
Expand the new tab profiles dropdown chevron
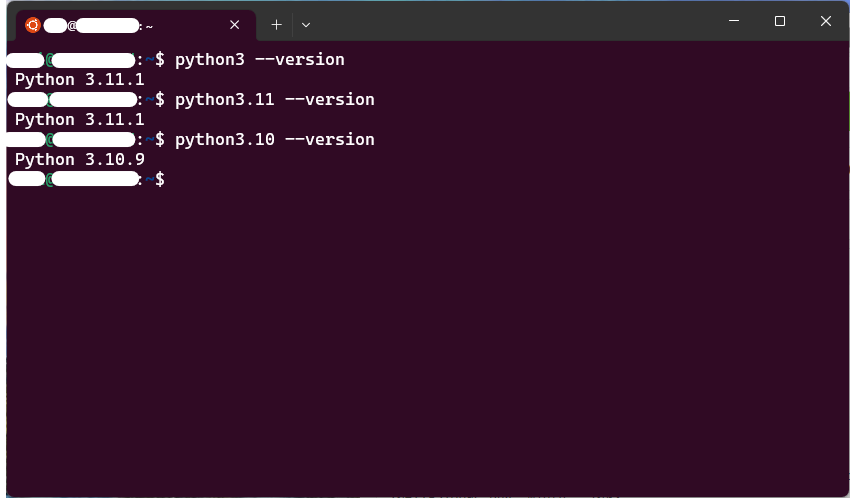(x=306, y=25)
